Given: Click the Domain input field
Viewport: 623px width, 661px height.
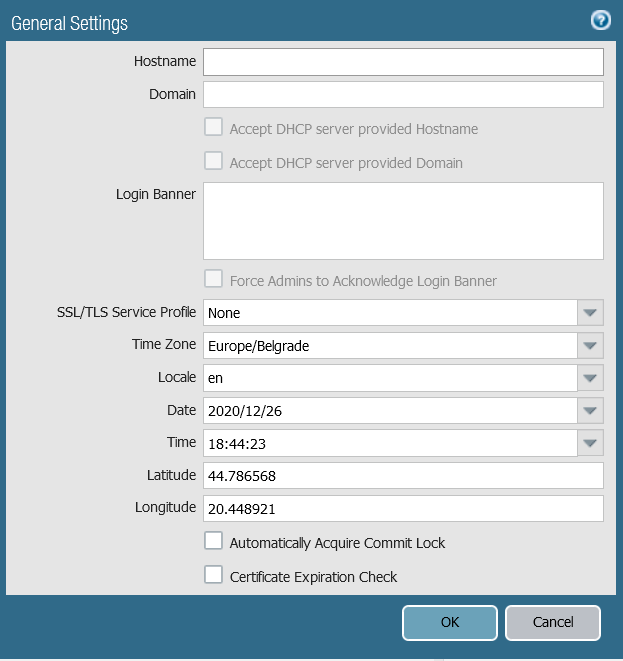Looking at the screenshot, I should click(403, 94).
